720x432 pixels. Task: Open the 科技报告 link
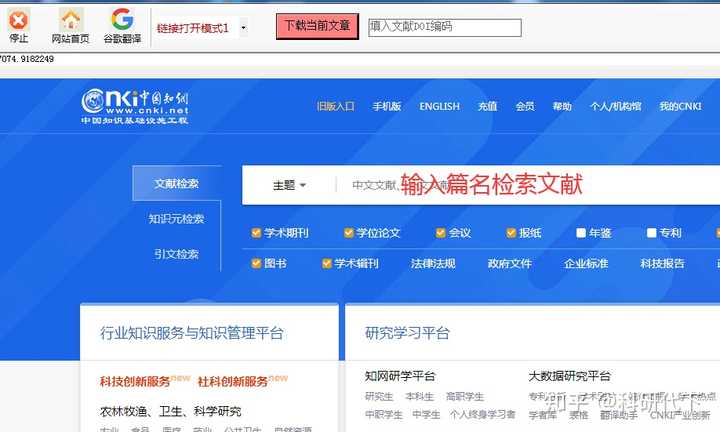663,264
